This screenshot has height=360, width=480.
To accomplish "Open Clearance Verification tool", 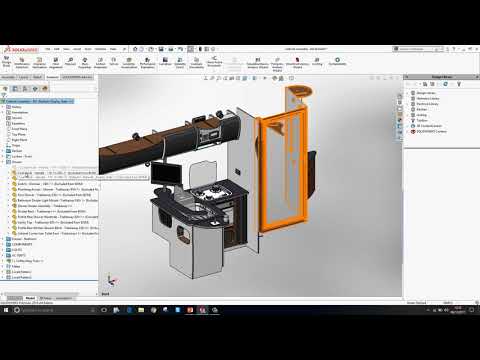I will point(39,62).
